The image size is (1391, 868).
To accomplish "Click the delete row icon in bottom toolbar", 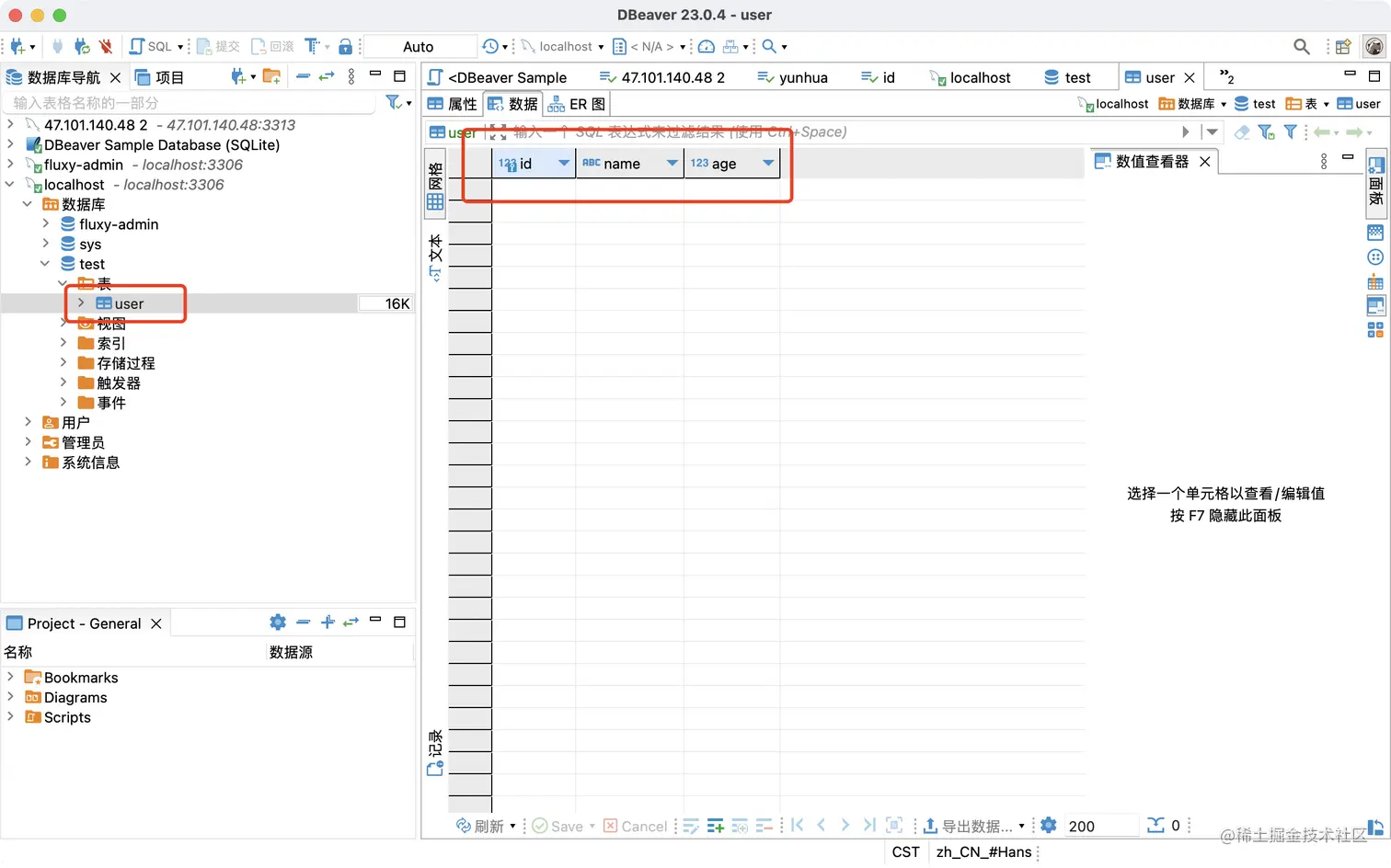I will (x=764, y=826).
